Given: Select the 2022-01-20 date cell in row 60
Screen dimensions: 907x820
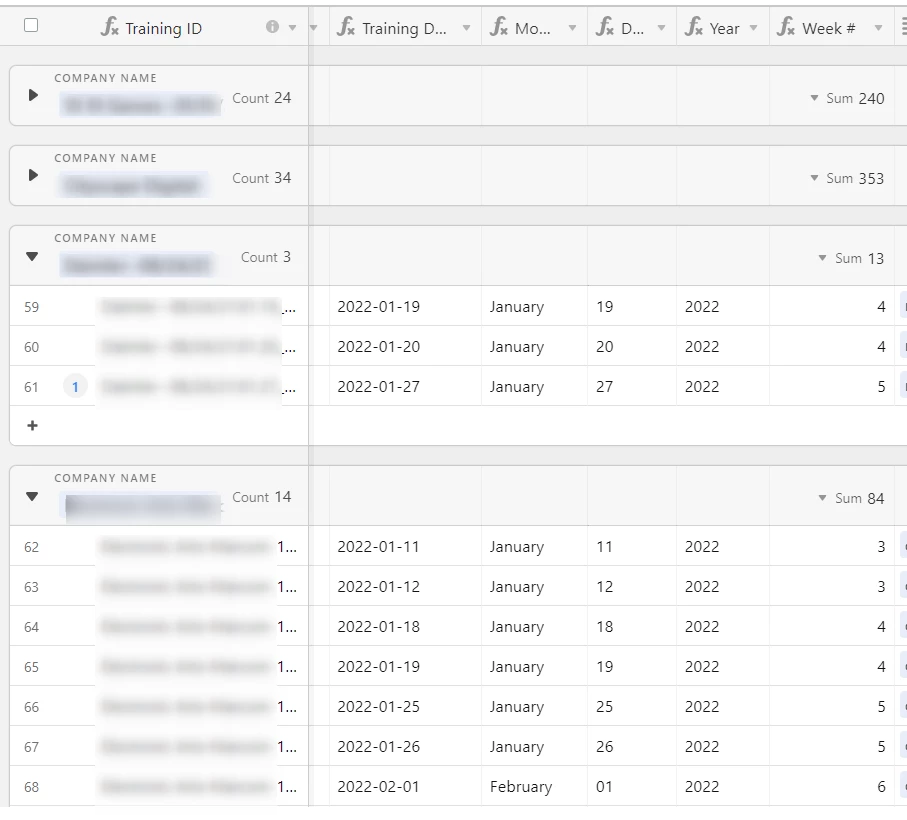Looking at the screenshot, I should coord(405,346).
